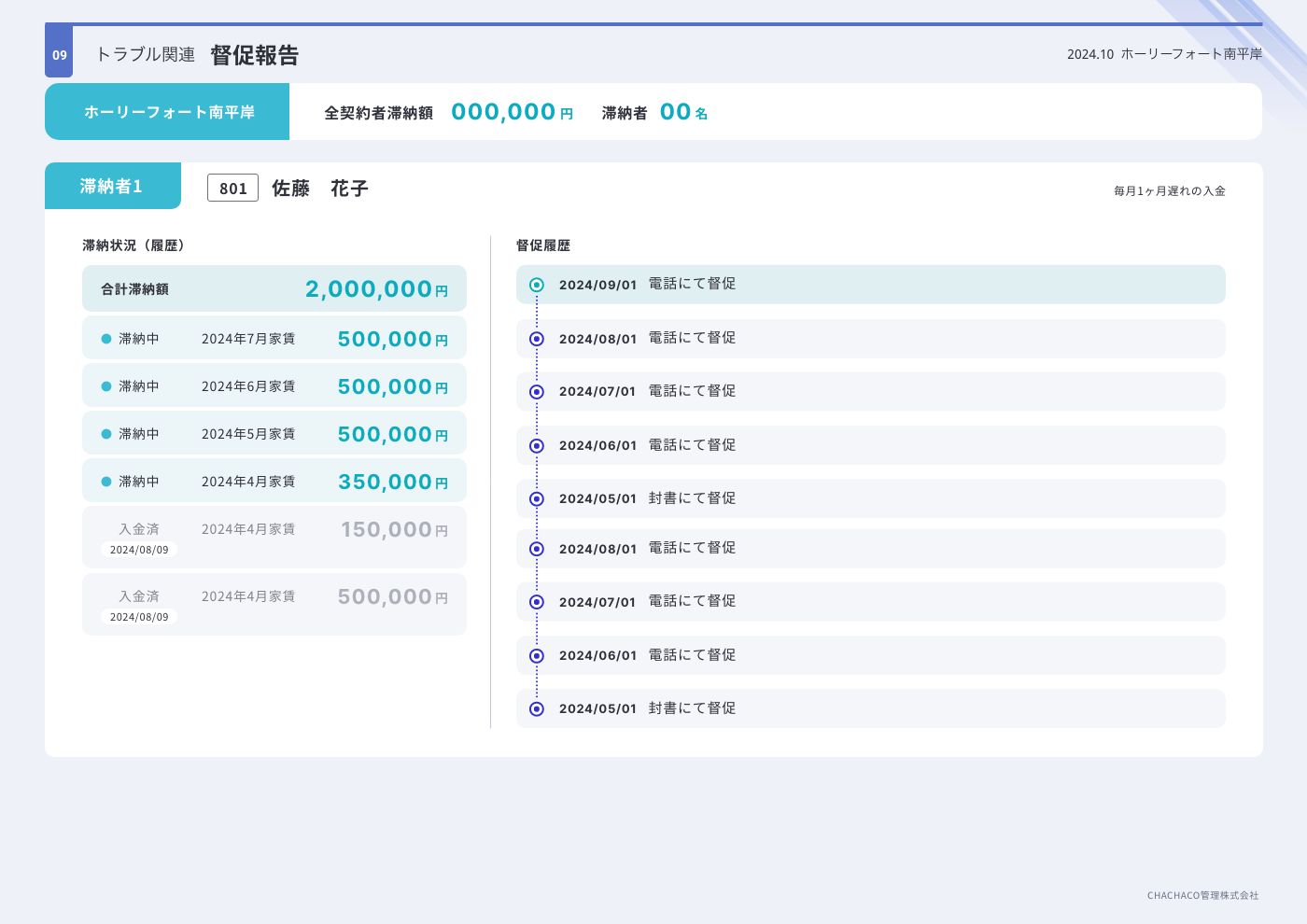This screenshot has width=1307, height=924.
Task: Click the 毎月1ヶ月遅れの入金 note
Action: click(x=1169, y=191)
